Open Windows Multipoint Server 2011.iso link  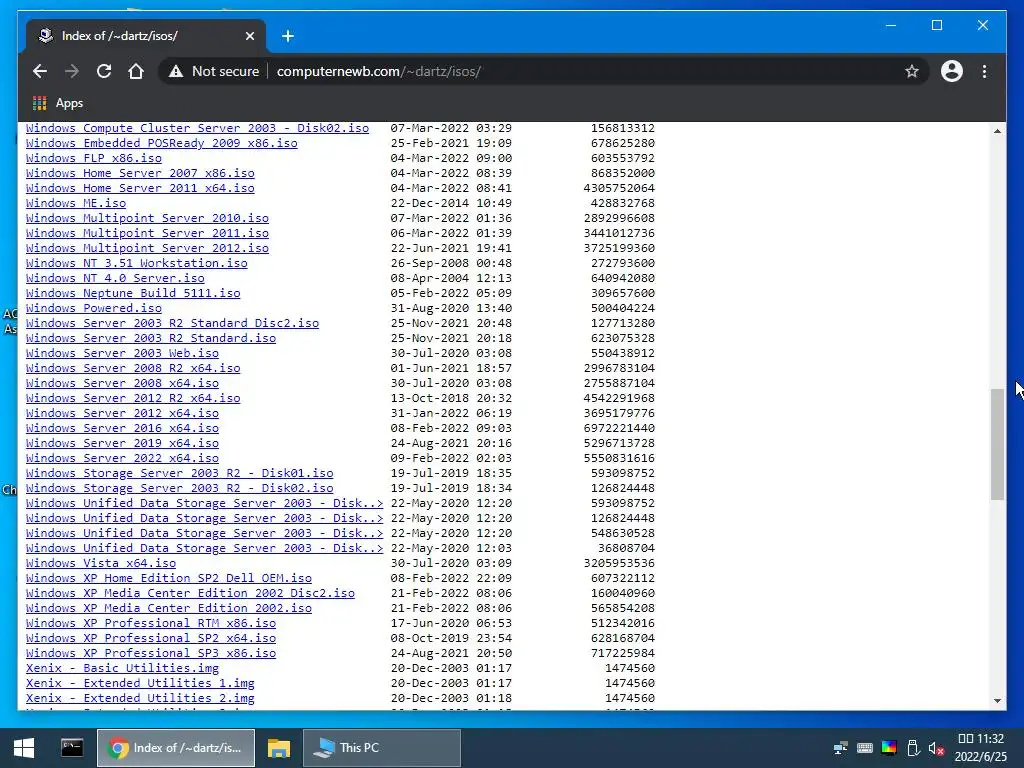click(x=147, y=233)
